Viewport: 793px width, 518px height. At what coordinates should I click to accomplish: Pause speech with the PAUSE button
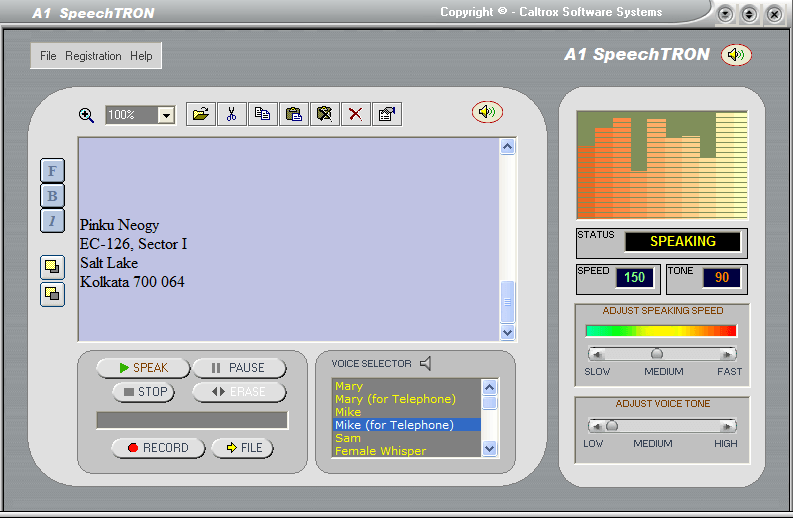coord(239,368)
